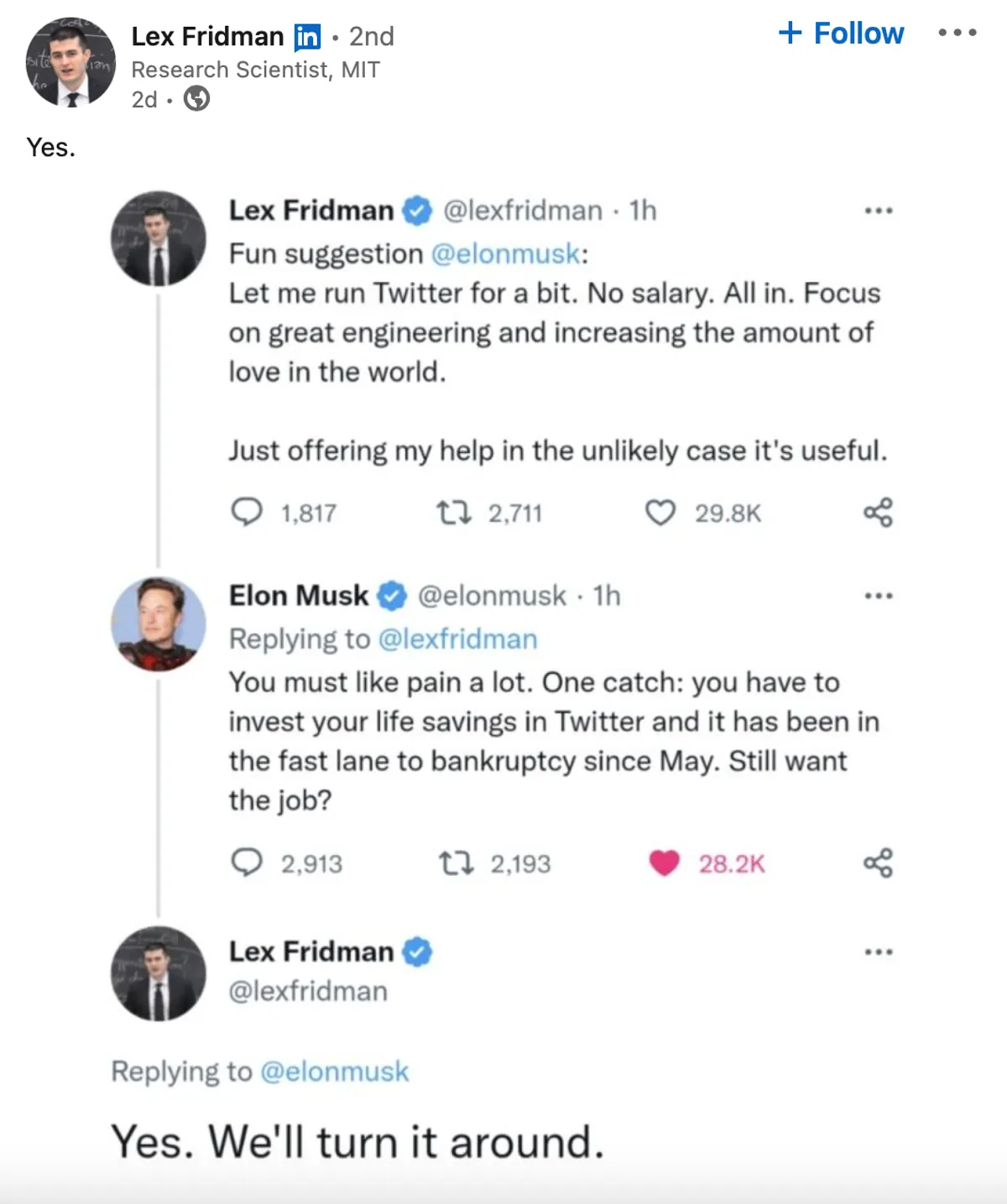Click the reply bubble icon showing 1,817

tap(247, 512)
